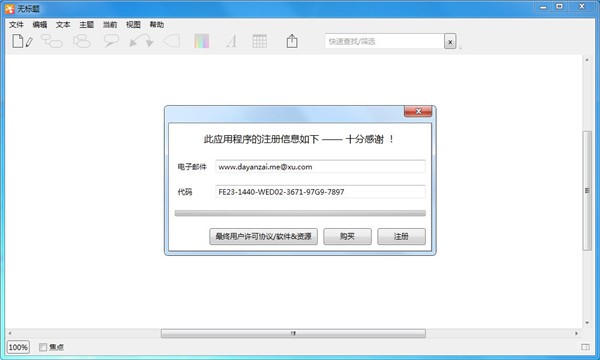The image size is (600, 360).
Task: Minimize the main window
Action: tap(543, 7)
